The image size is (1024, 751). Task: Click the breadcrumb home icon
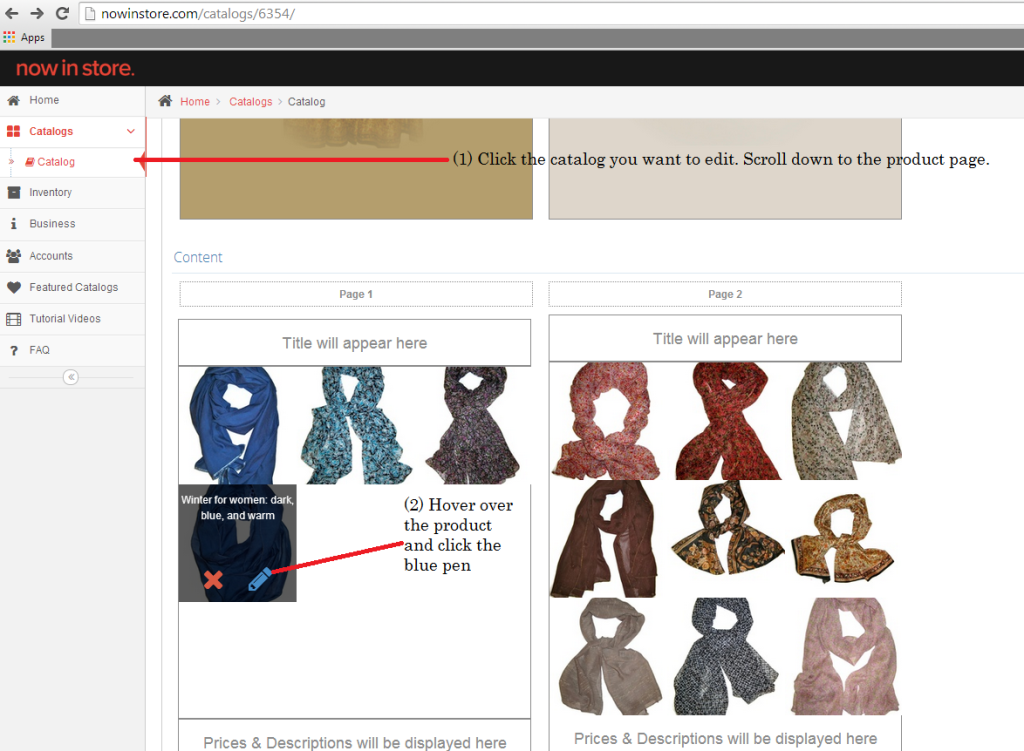click(165, 101)
